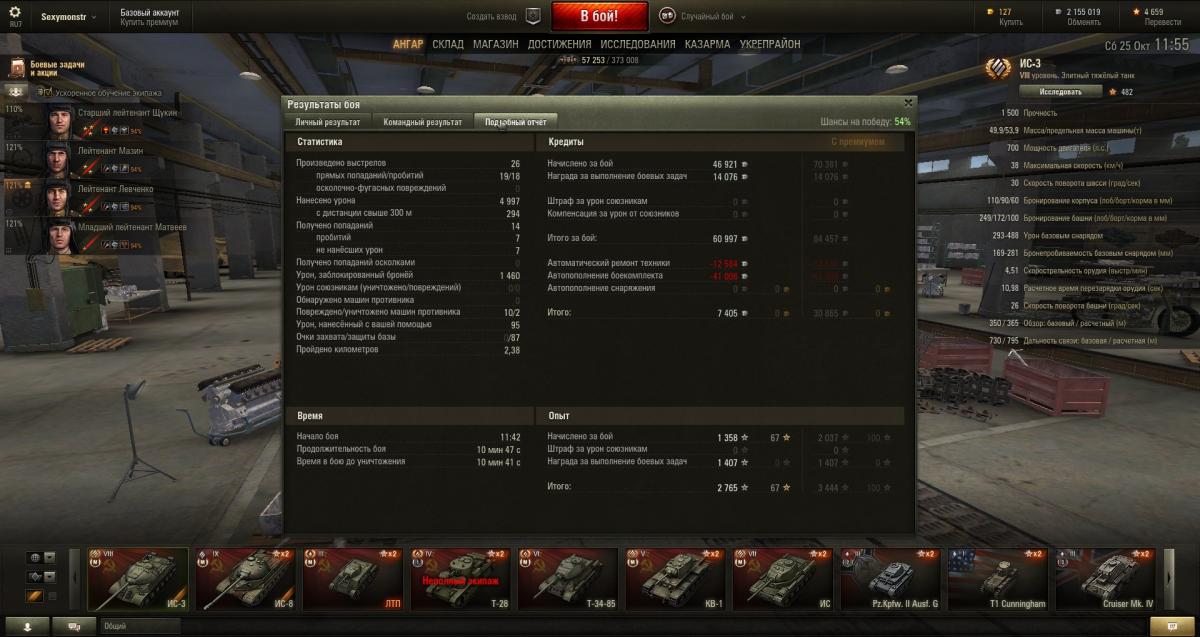Open the settings gear menu
The width and height of the screenshot is (1200, 637).
click(x=15, y=12)
